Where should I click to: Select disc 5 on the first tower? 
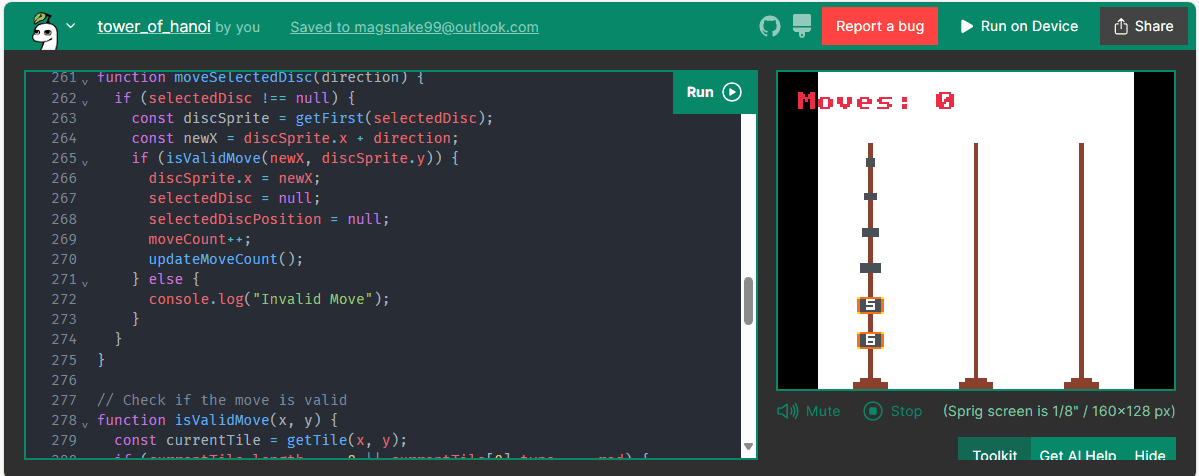point(870,305)
